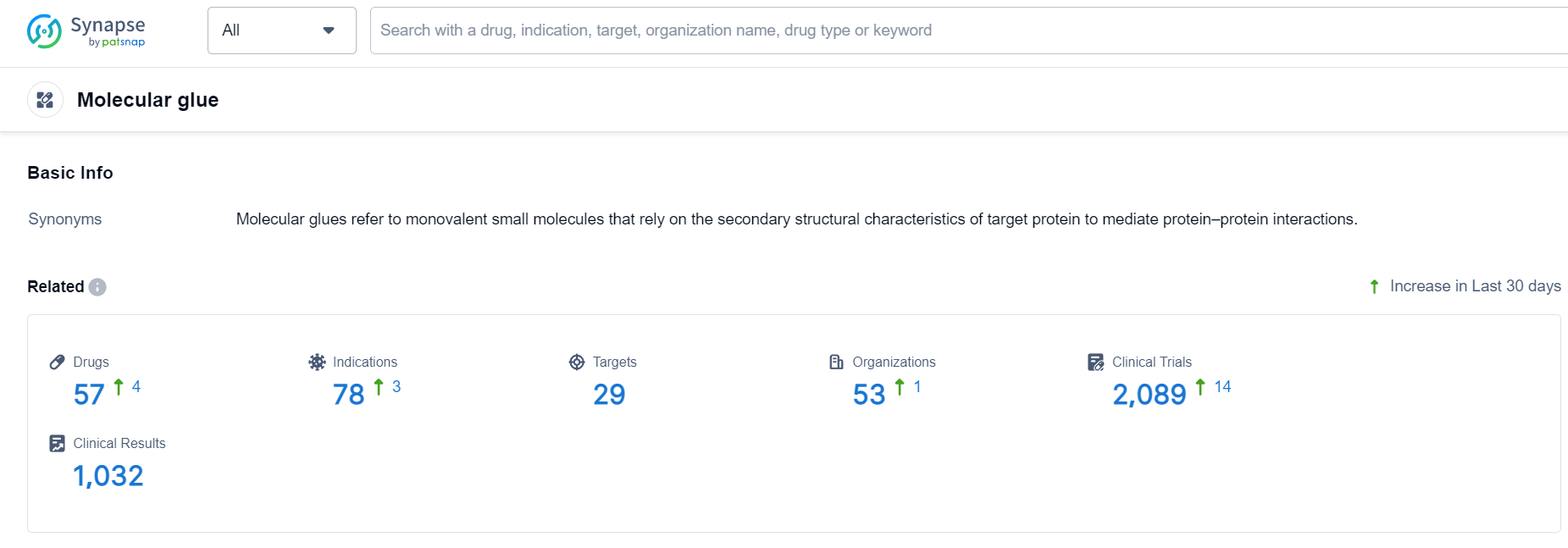Click the Indications virus icon
Image resolution: width=1568 pixels, height=548 pixels.
click(317, 363)
